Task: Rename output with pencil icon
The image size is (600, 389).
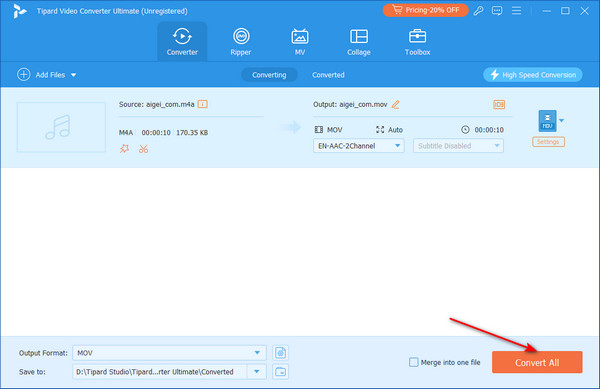Action: click(x=396, y=104)
